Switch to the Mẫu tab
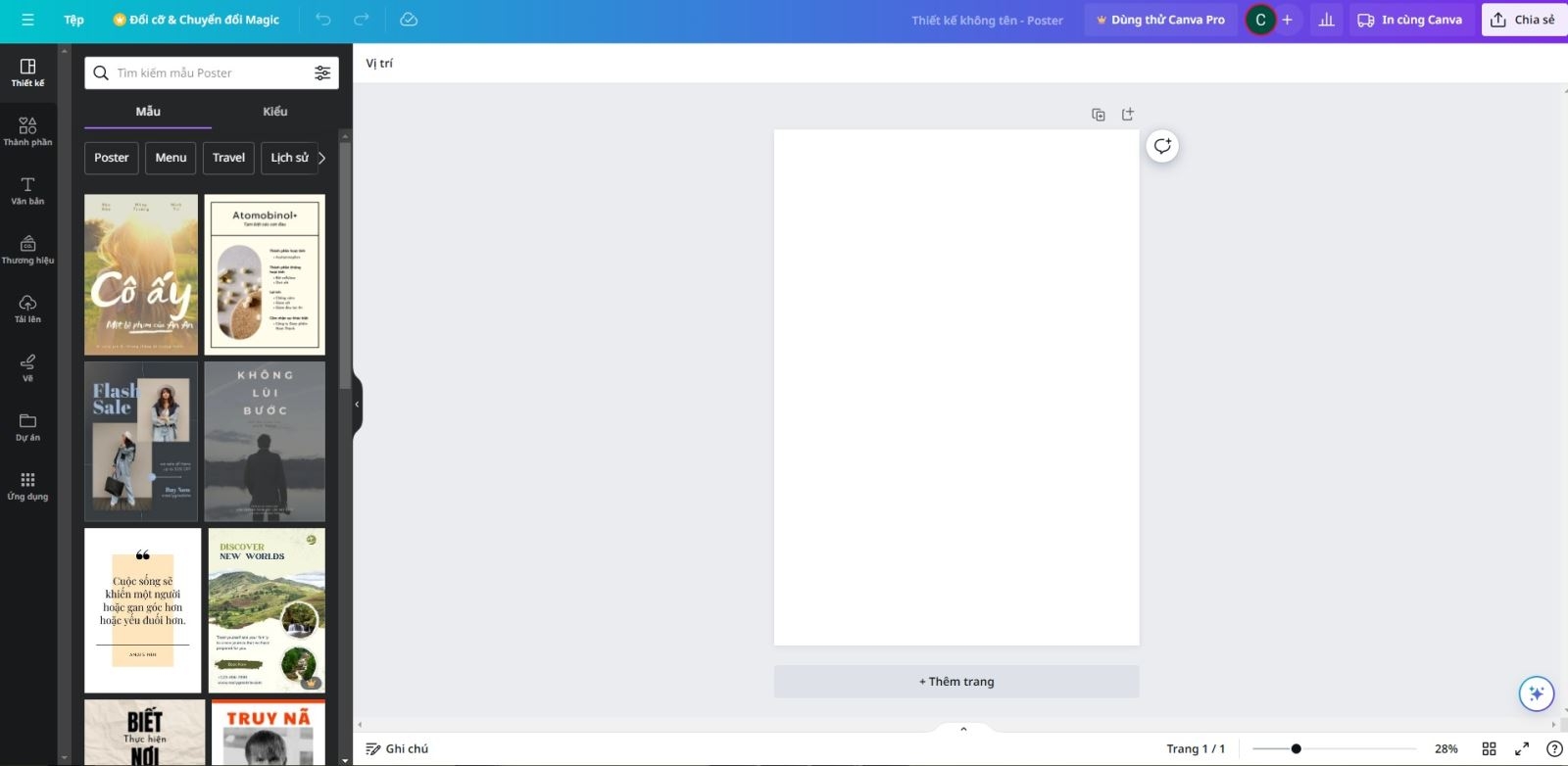Image resolution: width=1568 pixels, height=766 pixels. tap(148, 112)
